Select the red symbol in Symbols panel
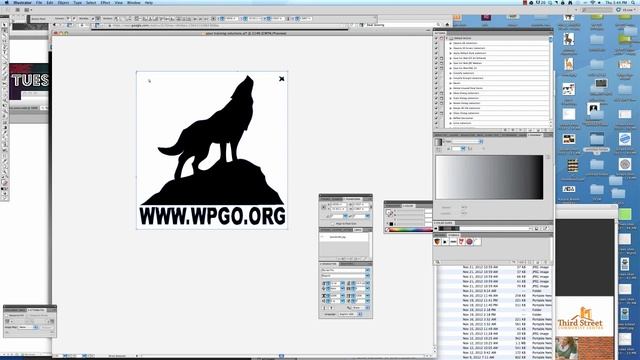 [461, 242]
